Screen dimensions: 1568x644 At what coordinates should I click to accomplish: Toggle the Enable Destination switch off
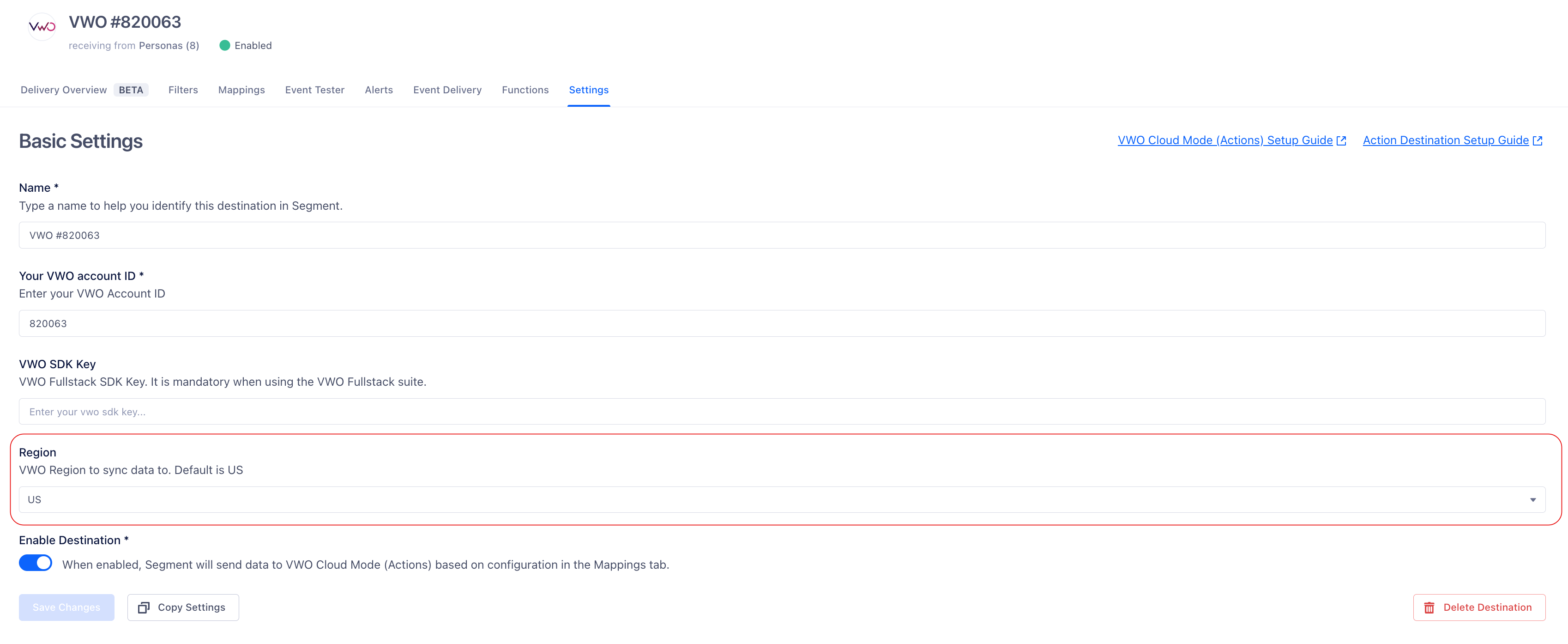coord(35,563)
